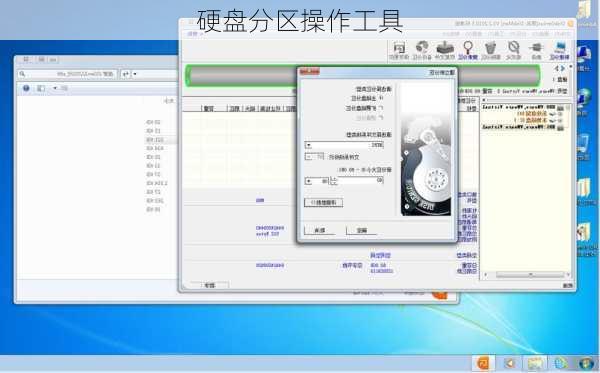600x373 pixels.
Task: Select the extended partition radio button
Action: (381, 108)
